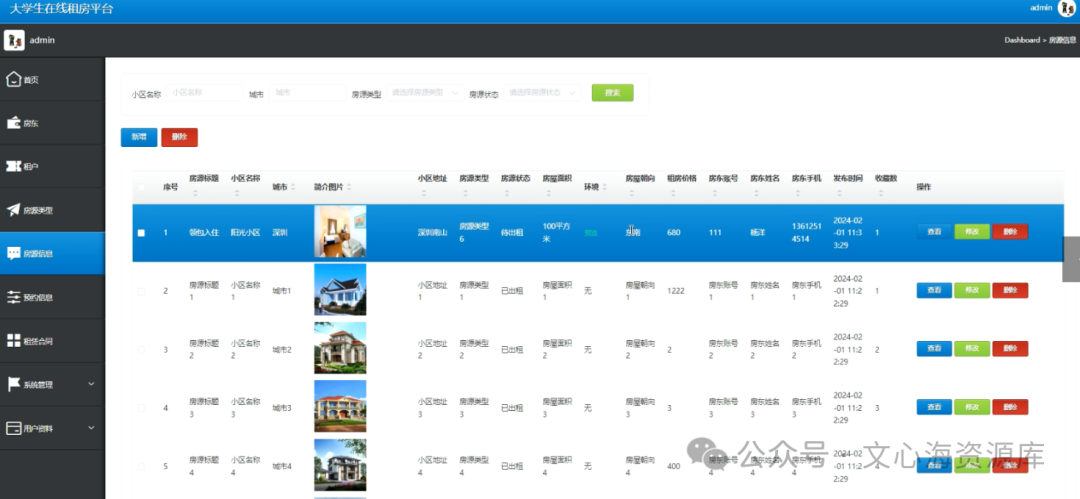Open the house thumbnail in row 4
The image size is (1080, 499).
pyautogui.click(x=340, y=407)
